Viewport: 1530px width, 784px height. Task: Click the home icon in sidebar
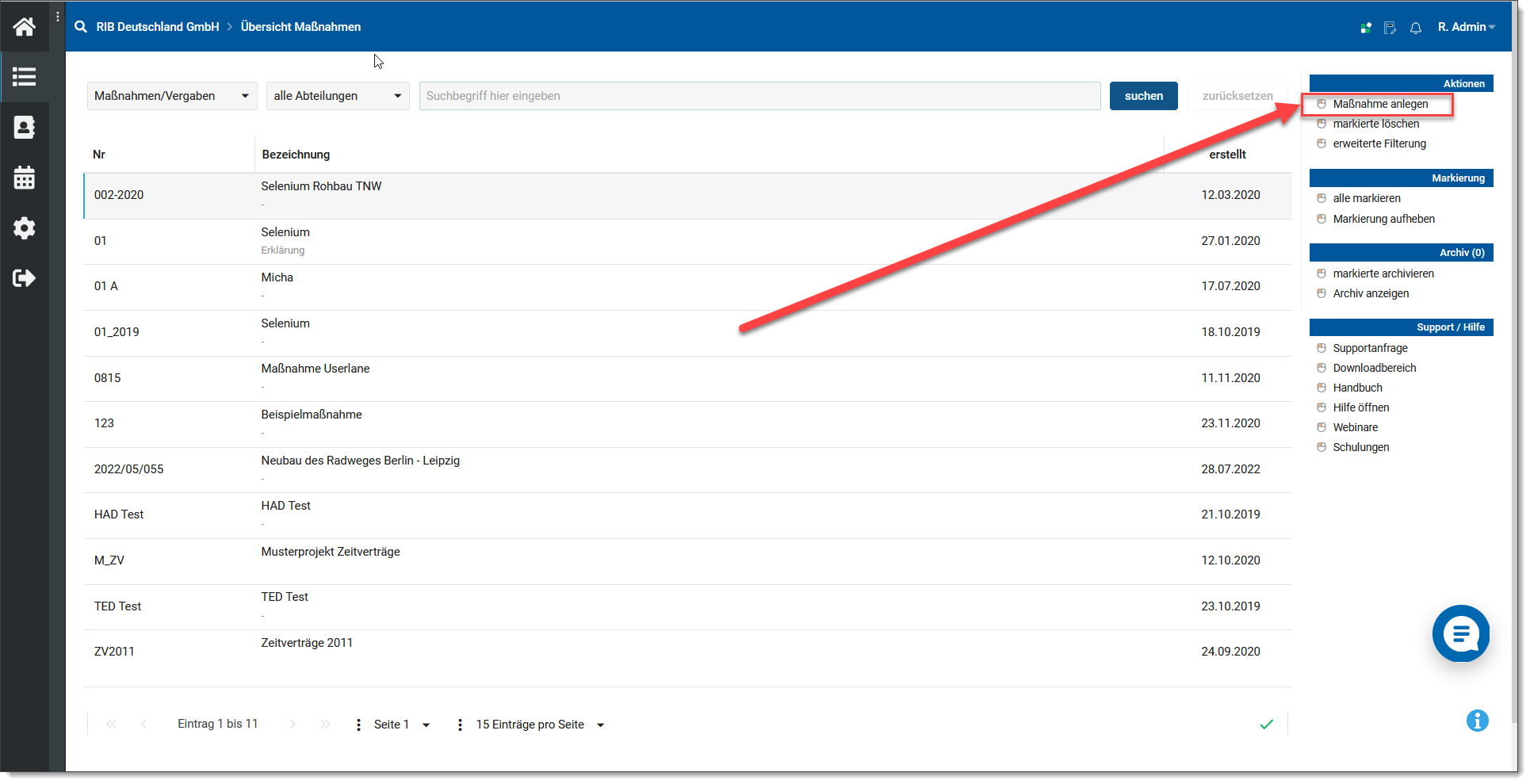tap(24, 27)
